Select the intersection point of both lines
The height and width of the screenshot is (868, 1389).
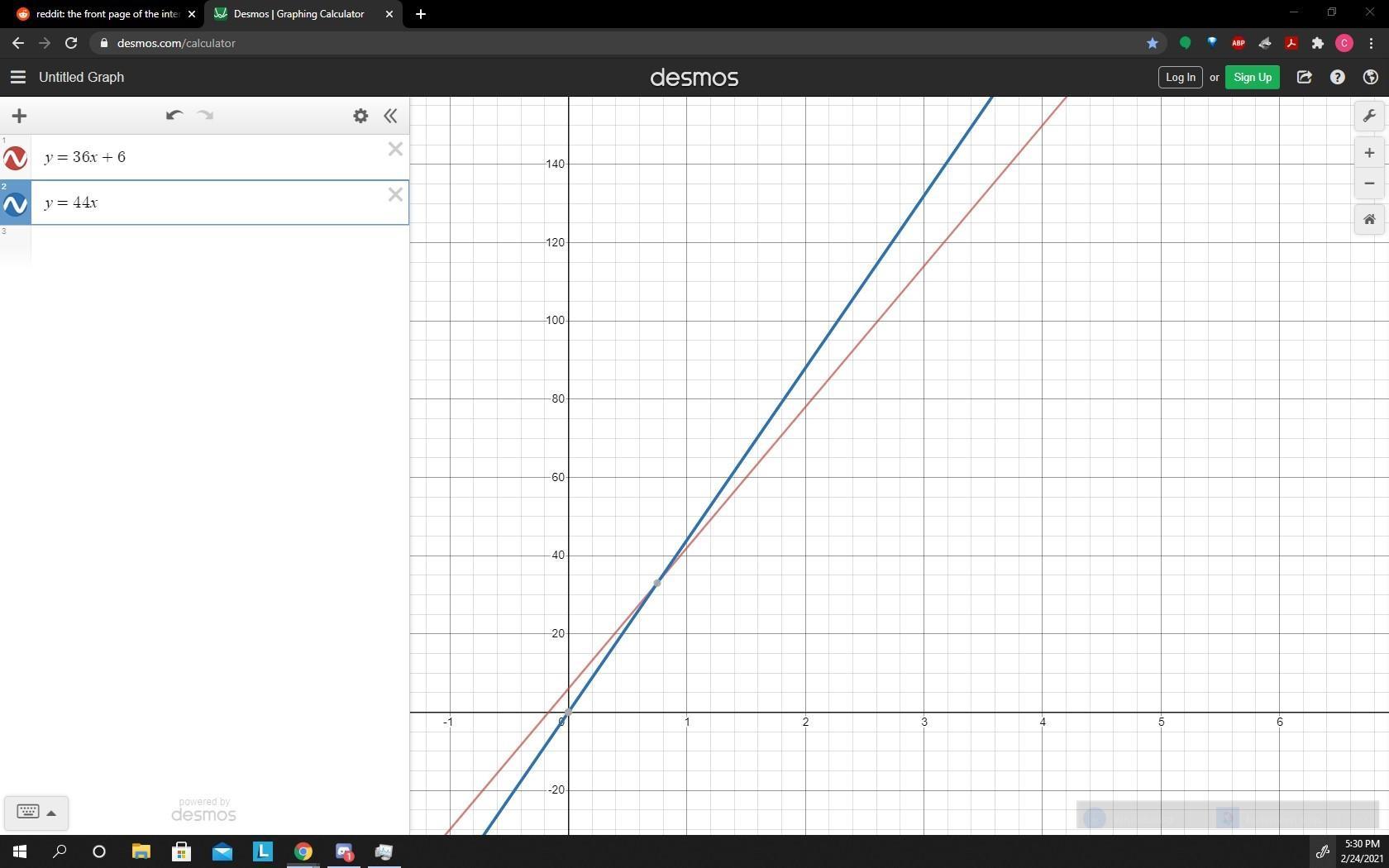tap(657, 583)
